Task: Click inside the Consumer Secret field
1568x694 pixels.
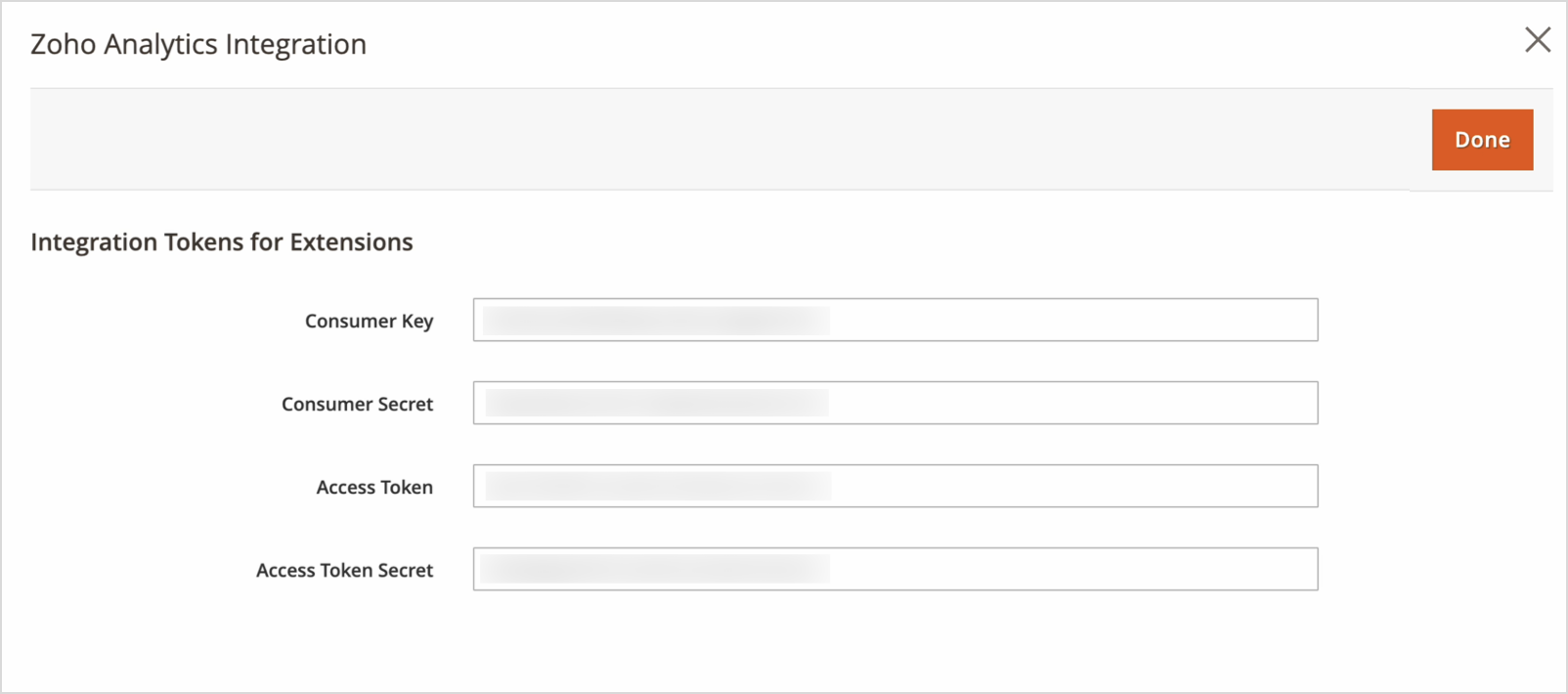Action: point(894,404)
